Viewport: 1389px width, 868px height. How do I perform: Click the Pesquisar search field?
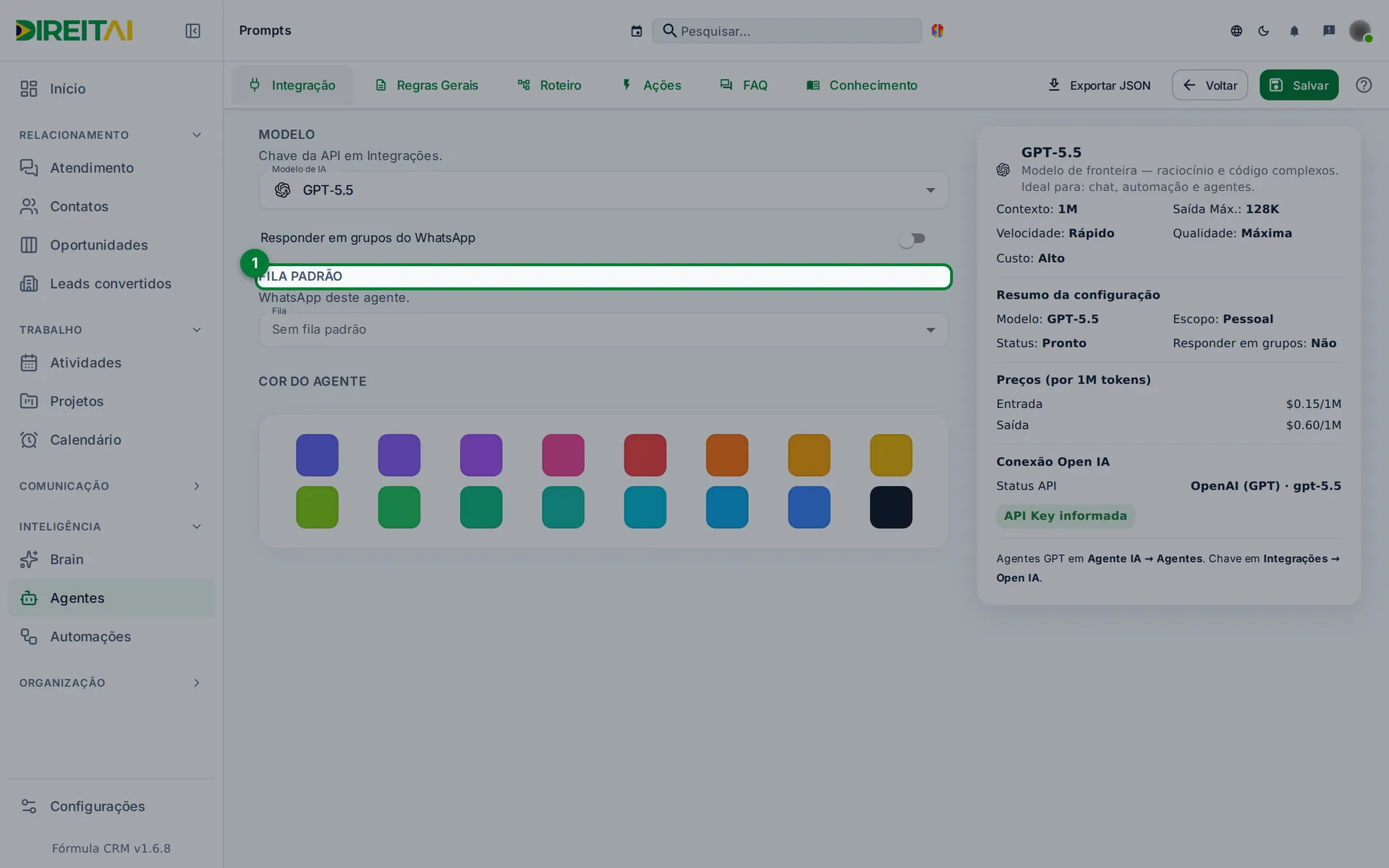tap(786, 31)
